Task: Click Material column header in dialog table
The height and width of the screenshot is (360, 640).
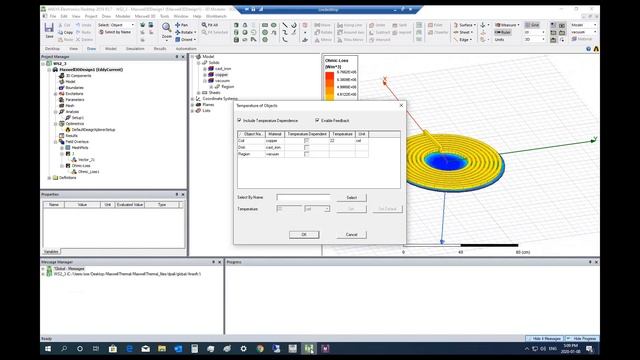Action: [275, 134]
